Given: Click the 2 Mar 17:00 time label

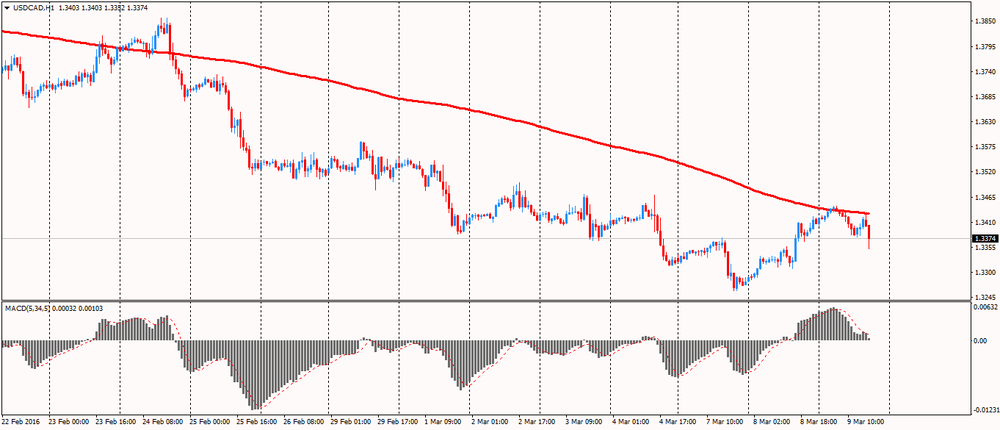Looking at the screenshot, I should point(537,422).
